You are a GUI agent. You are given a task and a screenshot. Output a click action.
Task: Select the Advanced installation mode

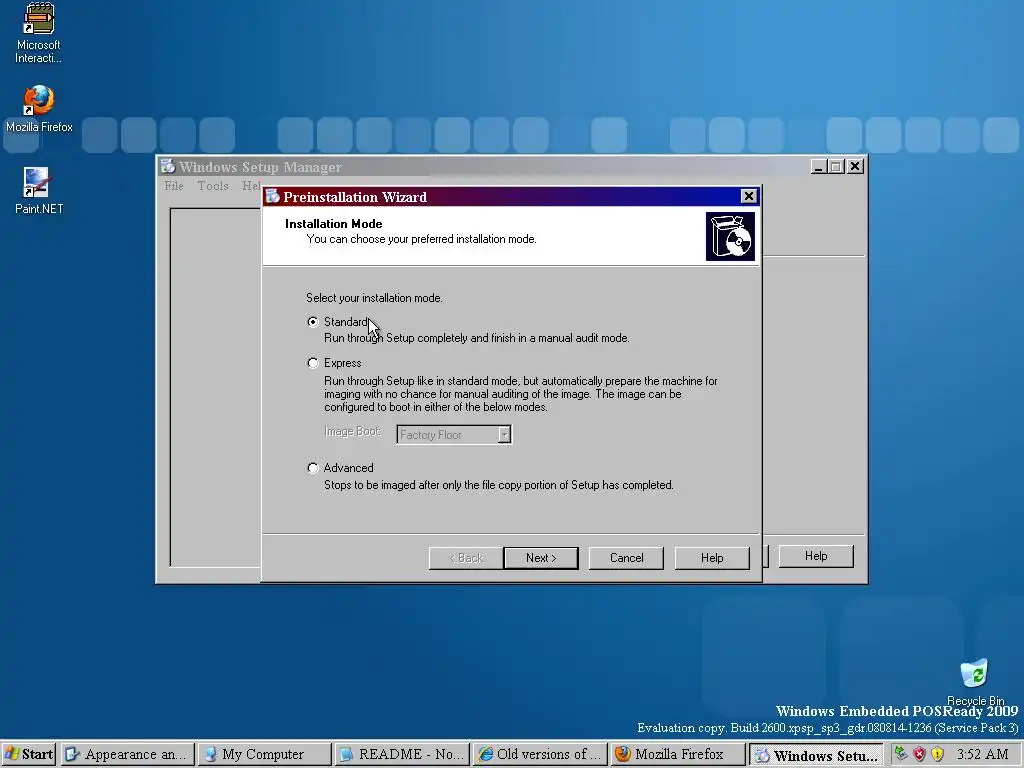tap(313, 468)
